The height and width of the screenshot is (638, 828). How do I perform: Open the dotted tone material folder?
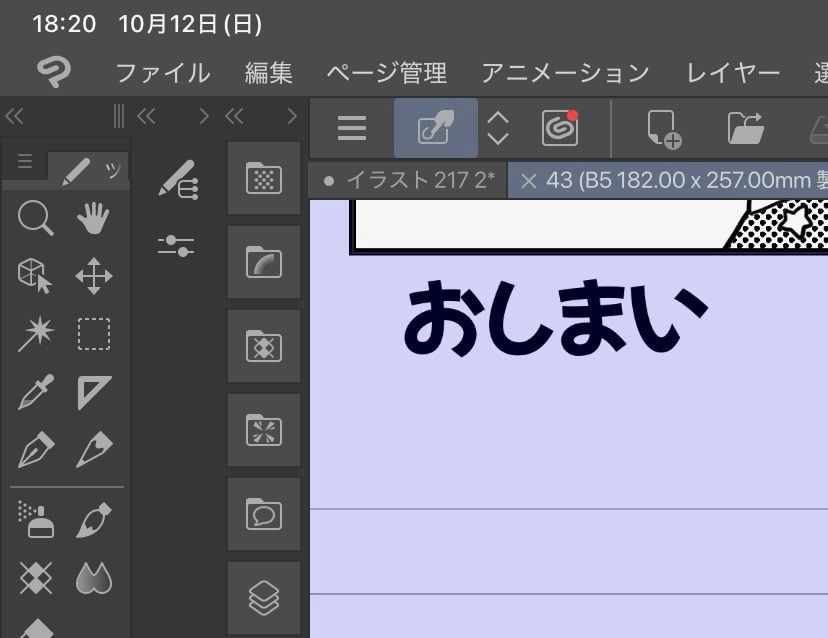pos(264,178)
